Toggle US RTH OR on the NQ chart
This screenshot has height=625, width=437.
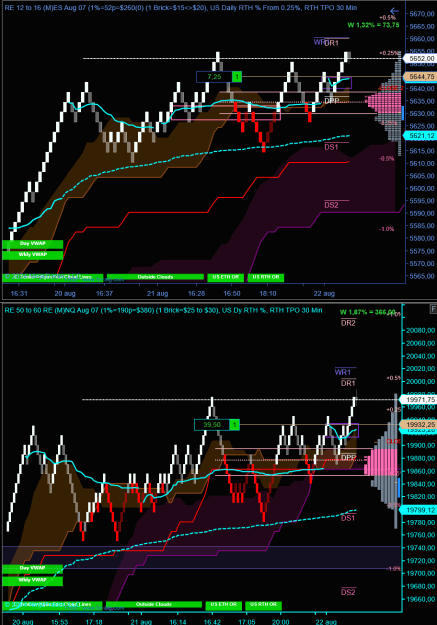[x=263, y=605]
